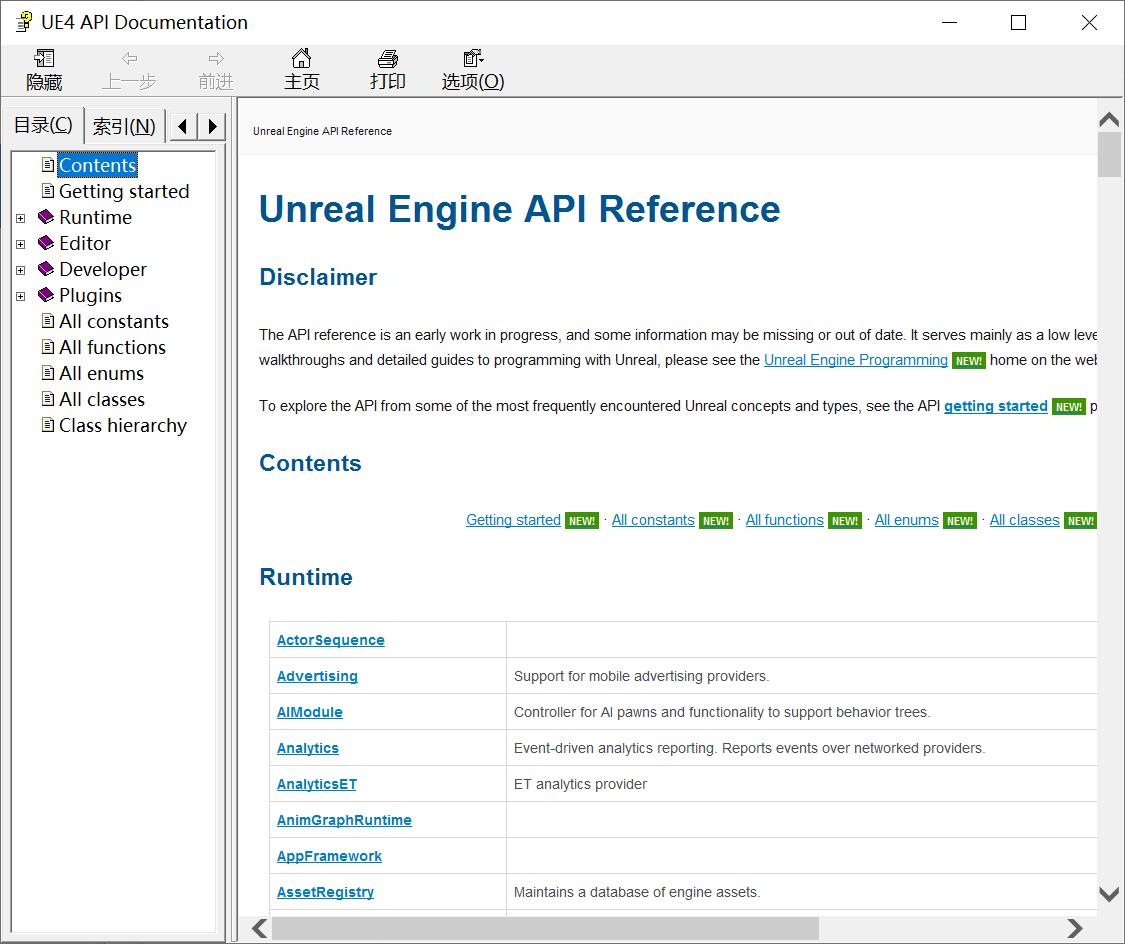Click the page icon beside All classes
Image resolution: width=1125 pixels, height=944 pixels.
point(48,399)
